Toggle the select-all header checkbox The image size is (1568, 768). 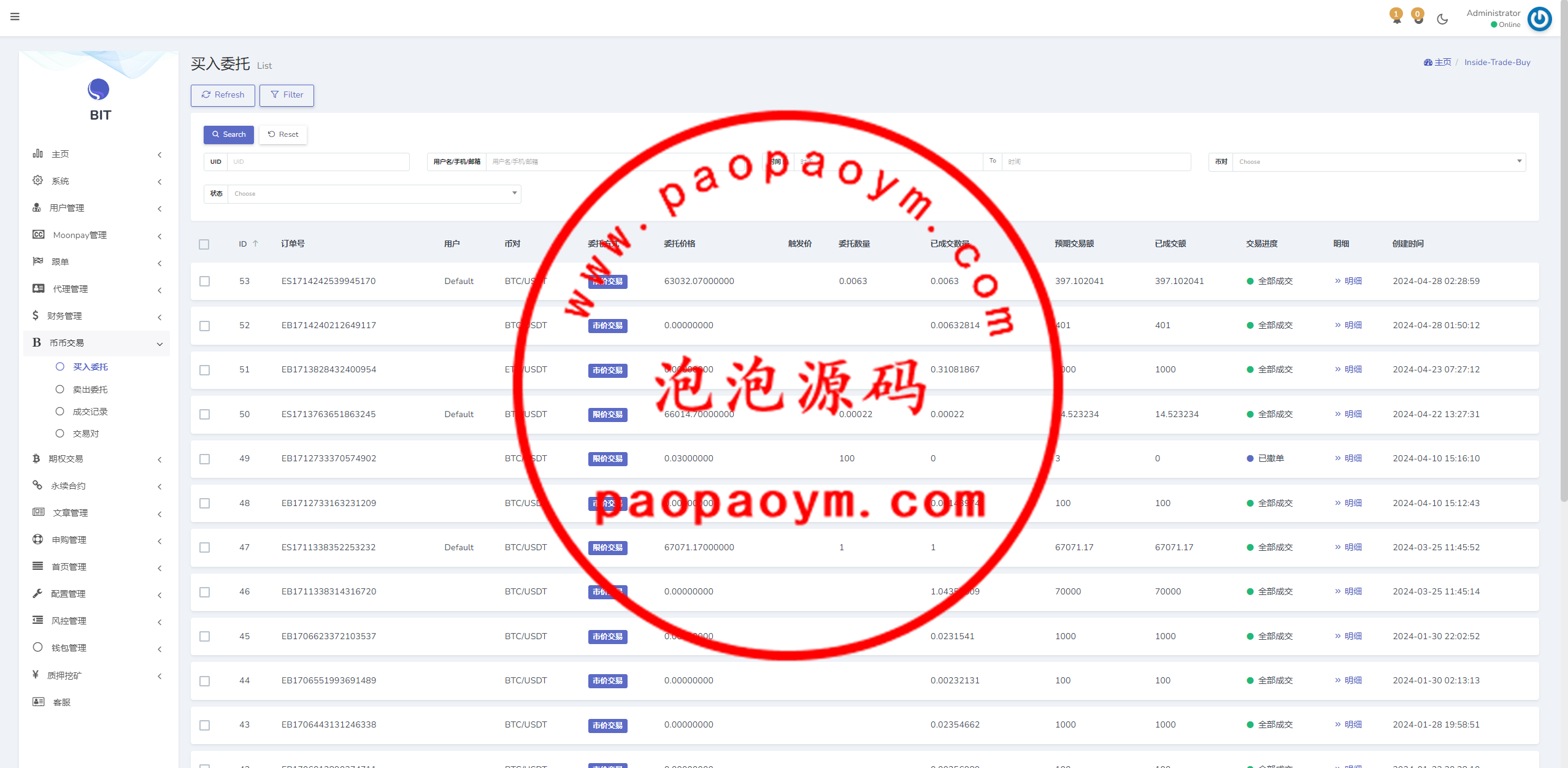(x=204, y=244)
